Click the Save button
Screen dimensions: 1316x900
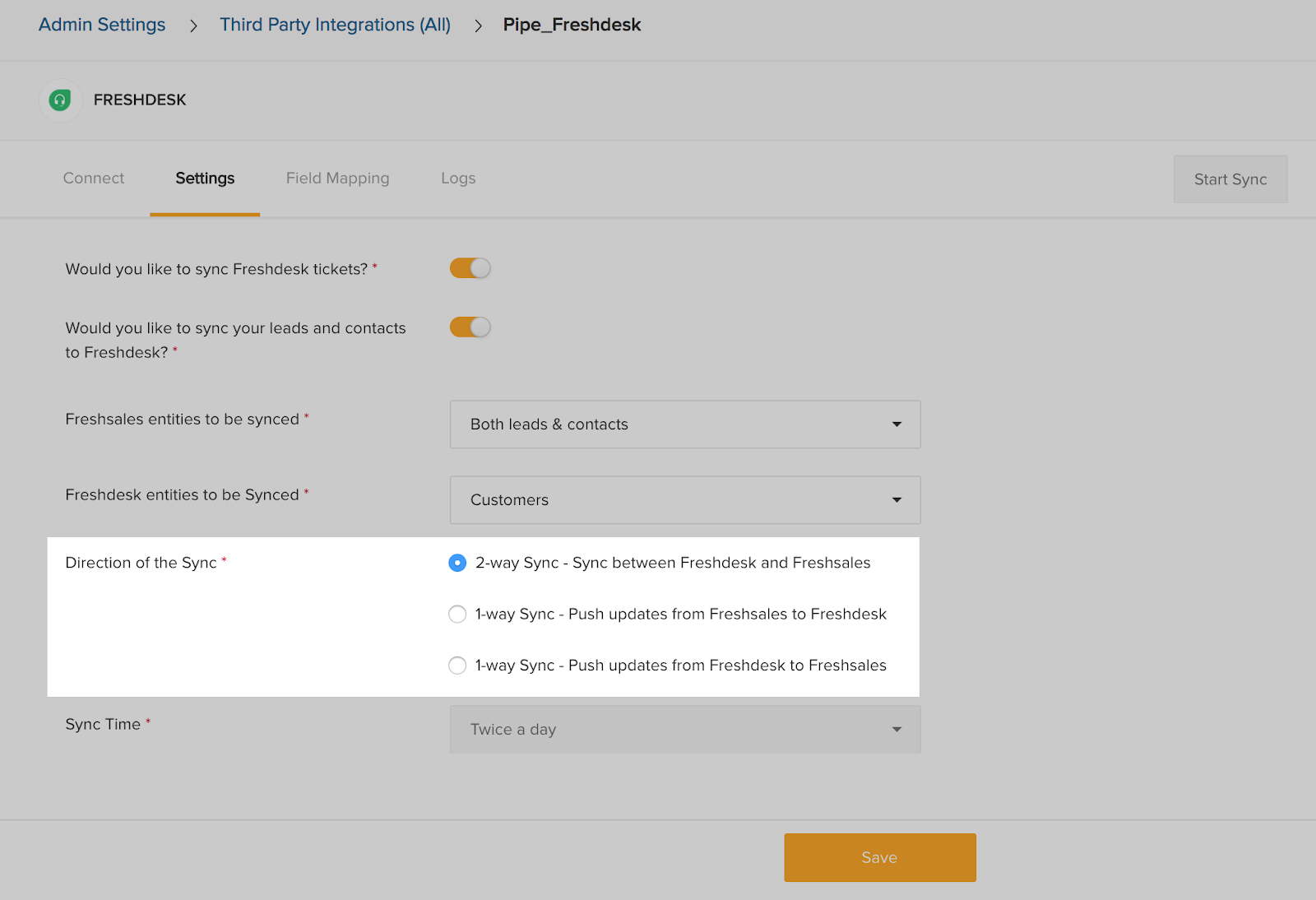(x=879, y=857)
